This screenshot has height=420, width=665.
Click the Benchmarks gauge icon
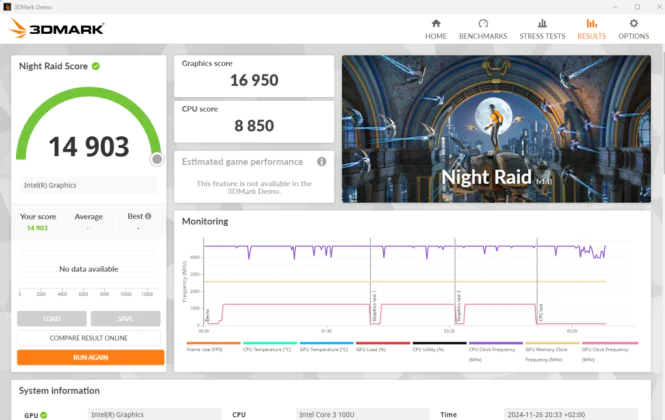(x=483, y=23)
